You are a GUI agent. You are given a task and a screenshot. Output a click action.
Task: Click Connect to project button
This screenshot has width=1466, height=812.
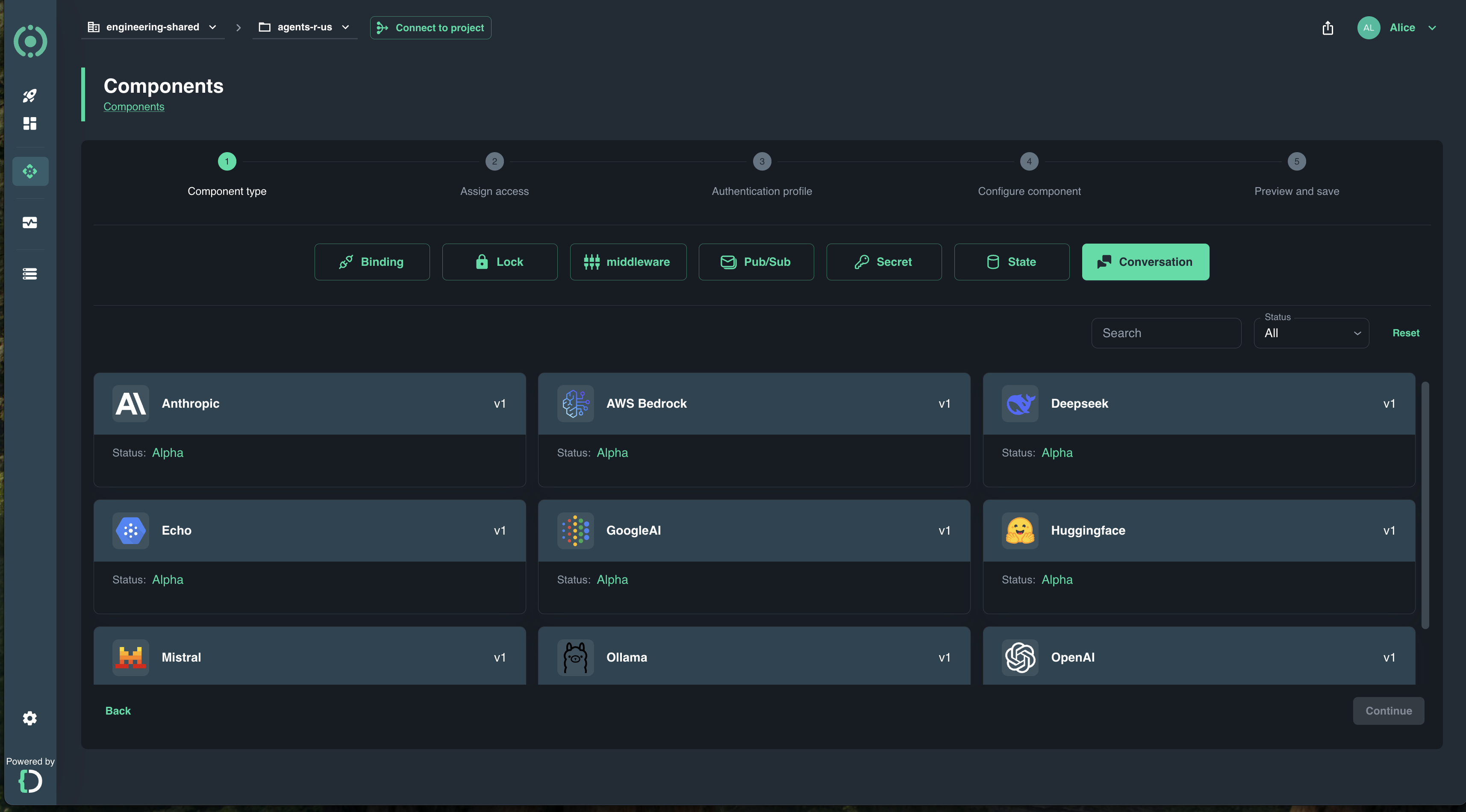pos(430,27)
